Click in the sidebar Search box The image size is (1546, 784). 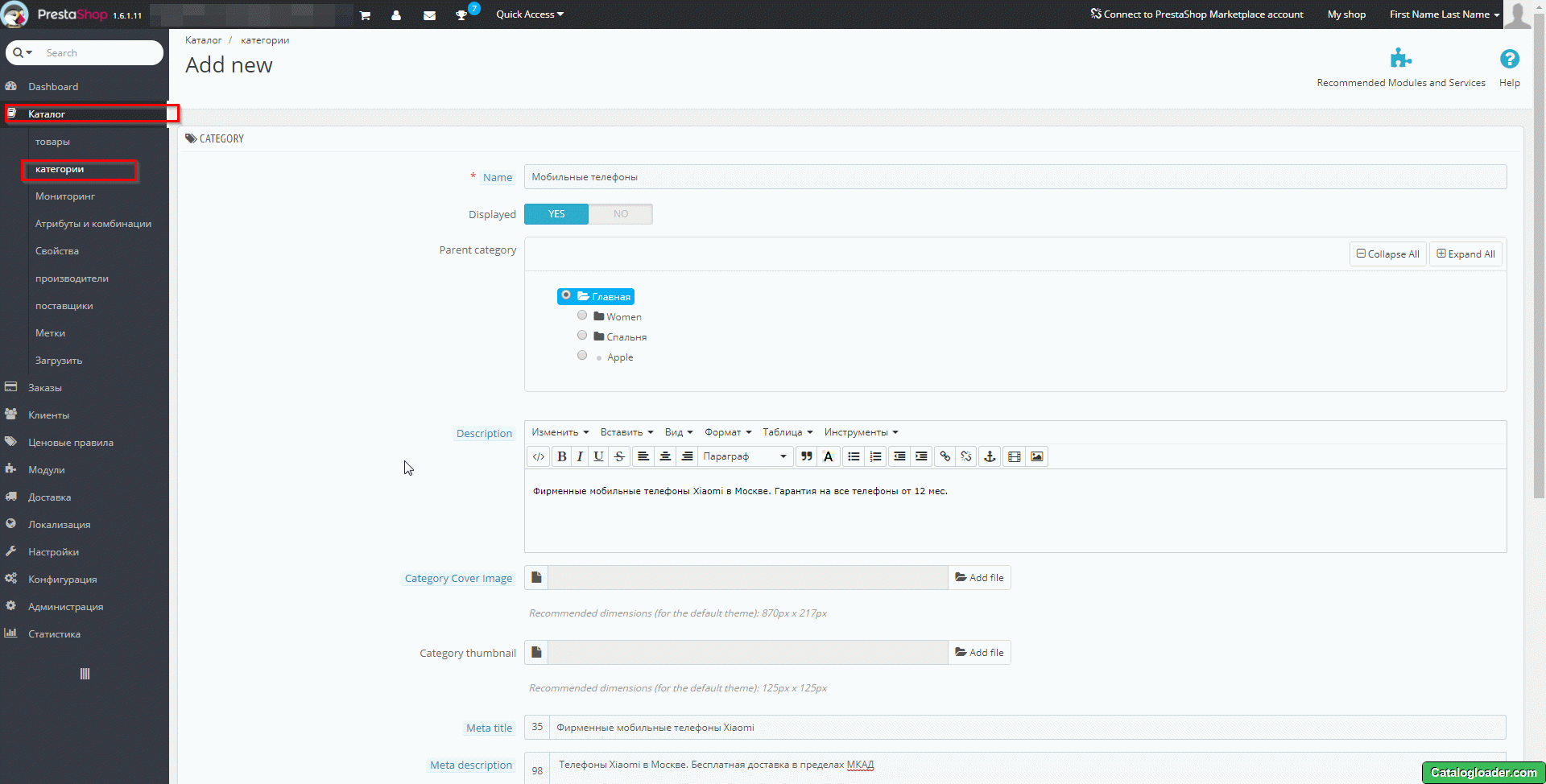tap(101, 52)
